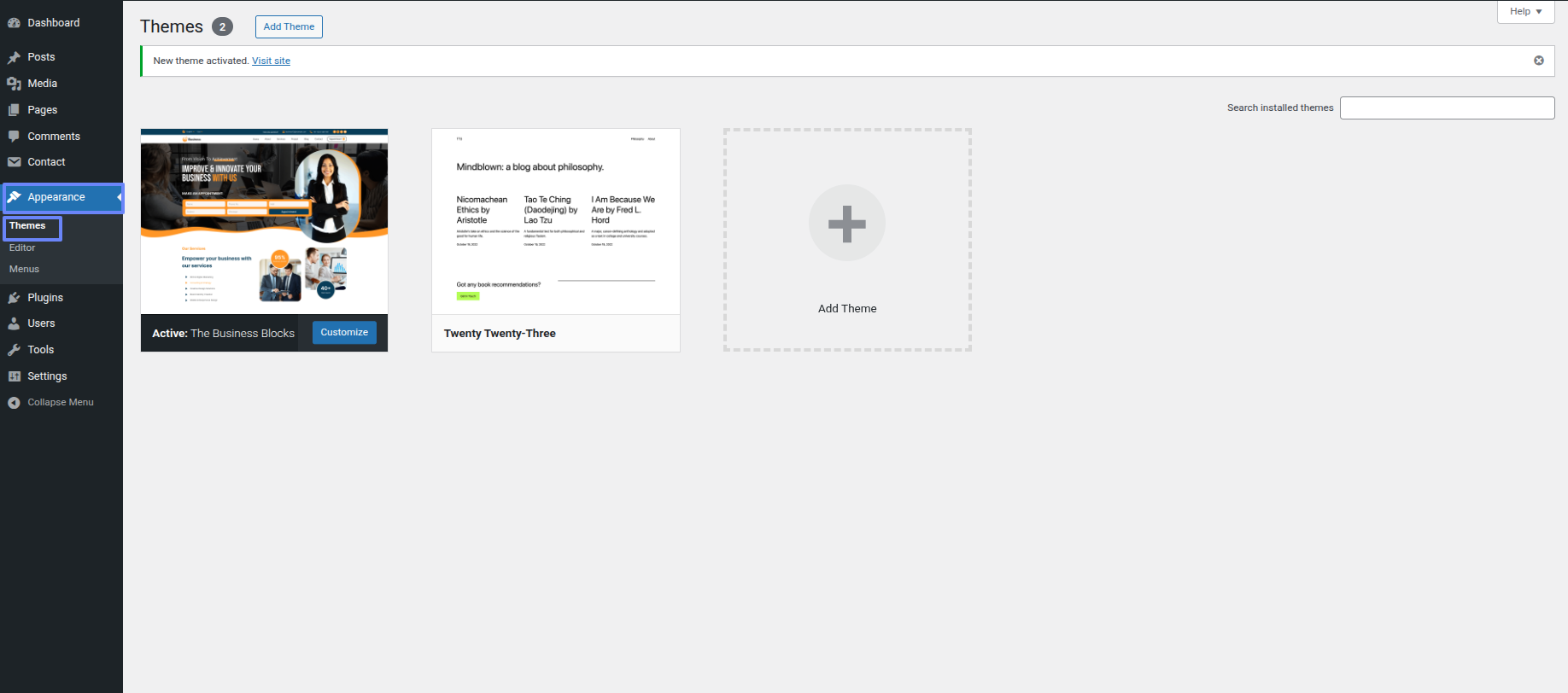The height and width of the screenshot is (693, 1568).
Task: Follow the Visit site link
Action: [x=271, y=61]
